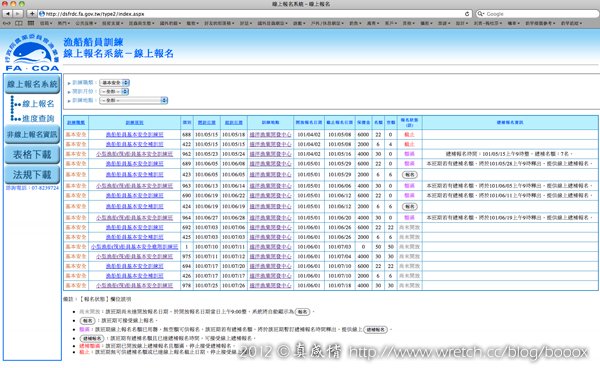Open course name link for class 963
Screen dimensions: 600x368
tap(134, 186)
